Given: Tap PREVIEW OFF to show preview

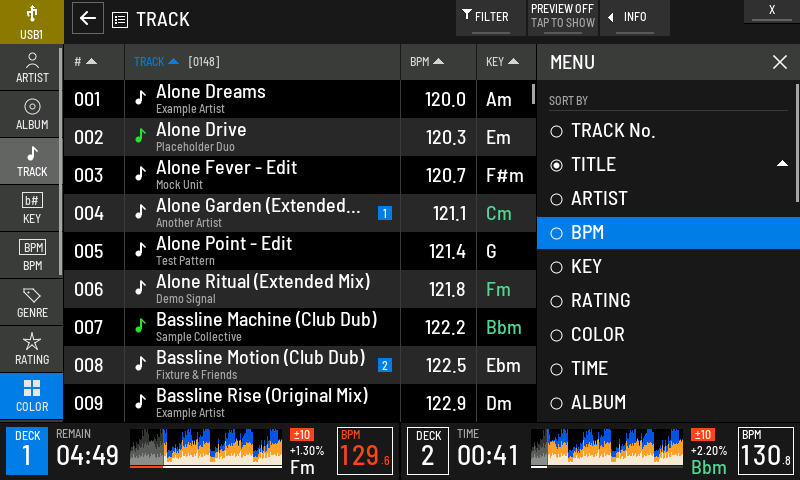Looking at the screenshot, I should click(563, 18).
